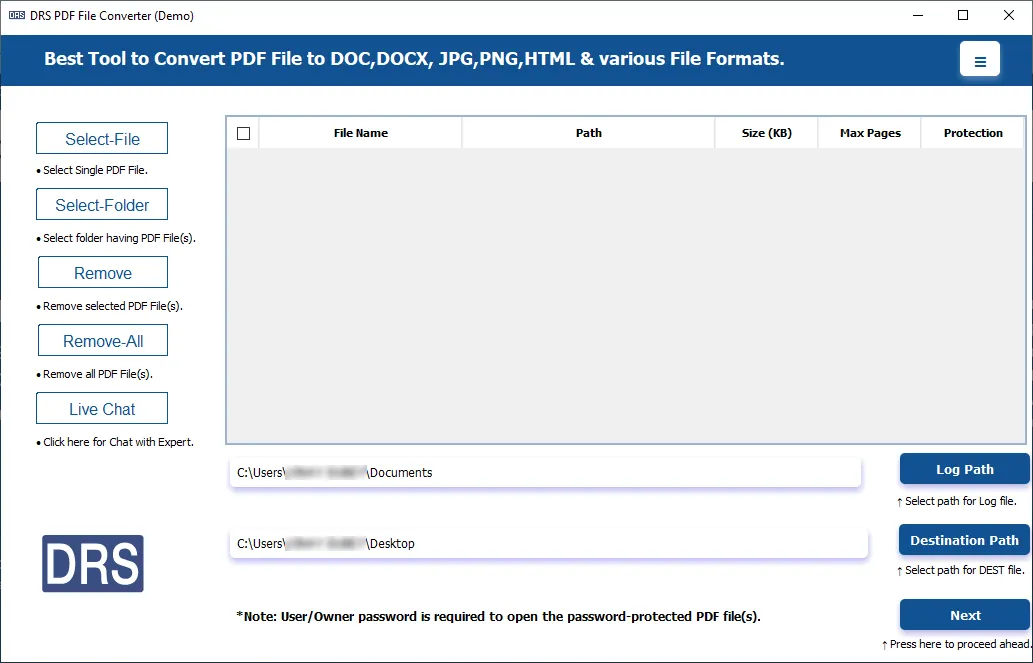
Task: Click the Destination Path button
Action: 964,540
